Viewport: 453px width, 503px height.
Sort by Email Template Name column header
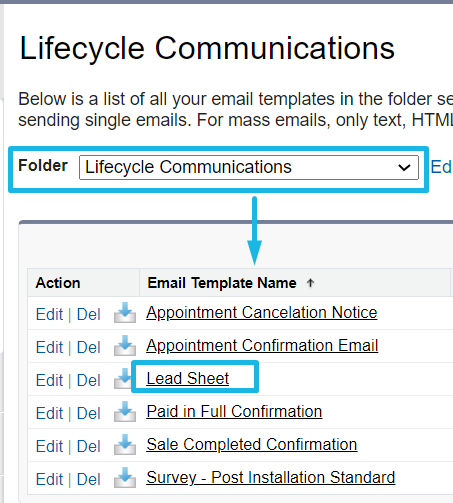coord(222,283)
